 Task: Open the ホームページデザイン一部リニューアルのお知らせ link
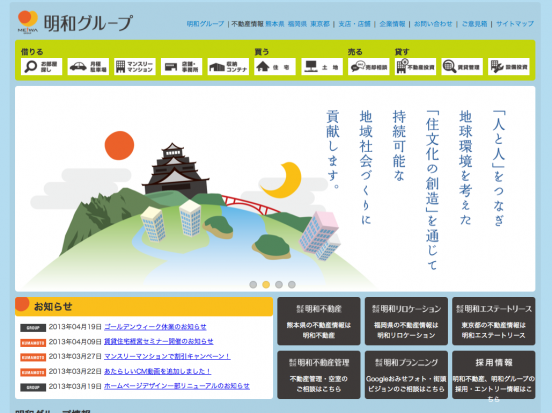pyautogui.click(x=177, y=386)
